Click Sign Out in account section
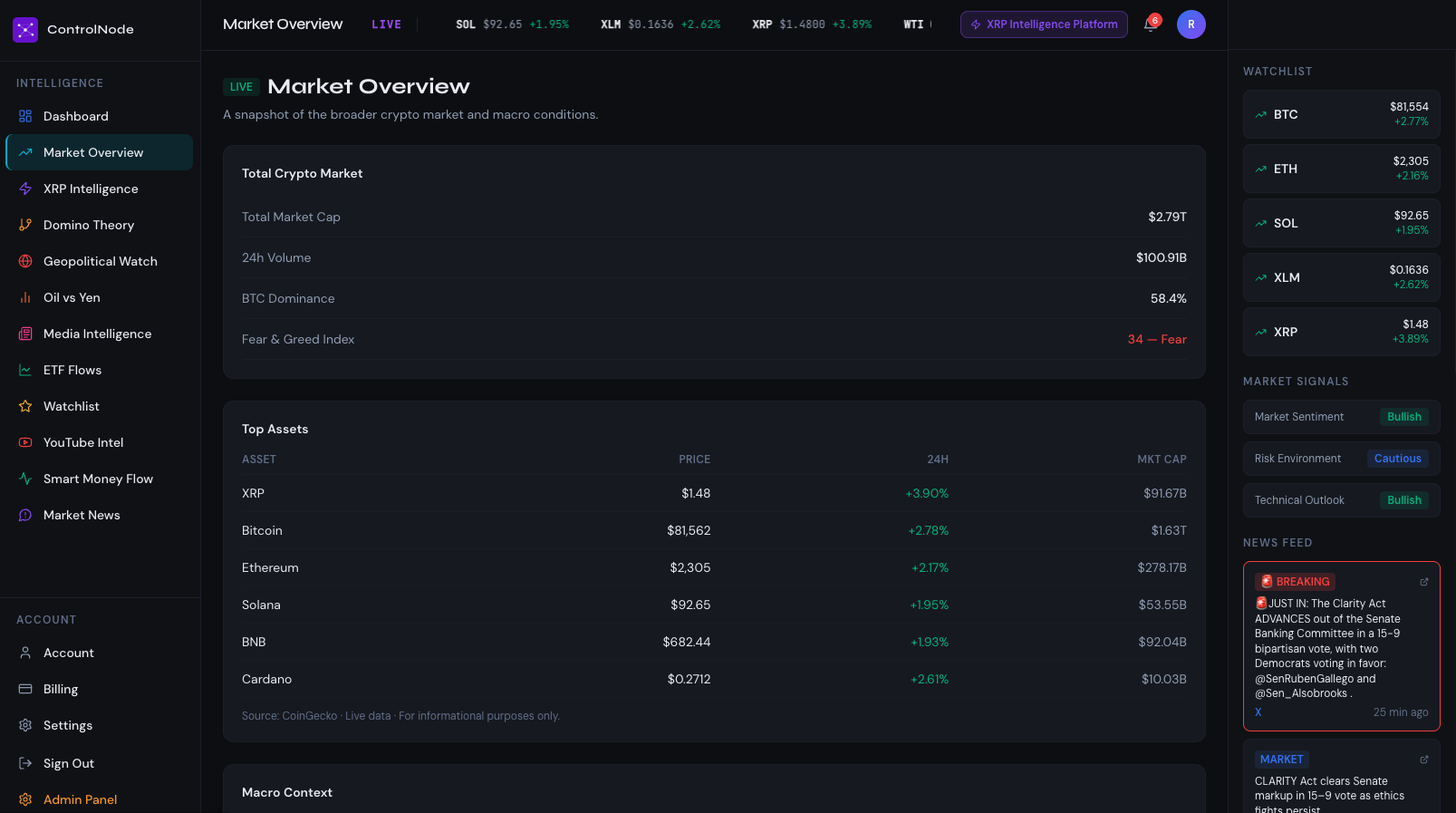This screenshot has width=1456, height=813. 100,763
